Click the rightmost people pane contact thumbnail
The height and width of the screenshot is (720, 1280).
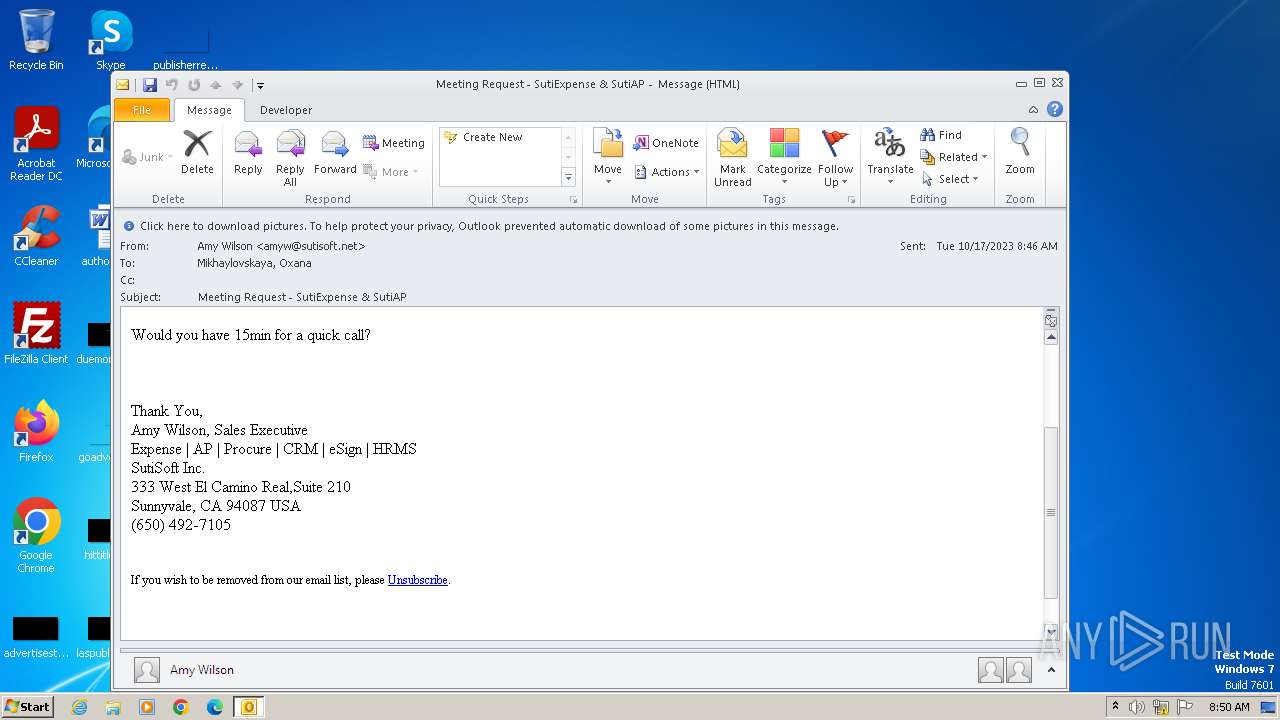(1019, 670)
